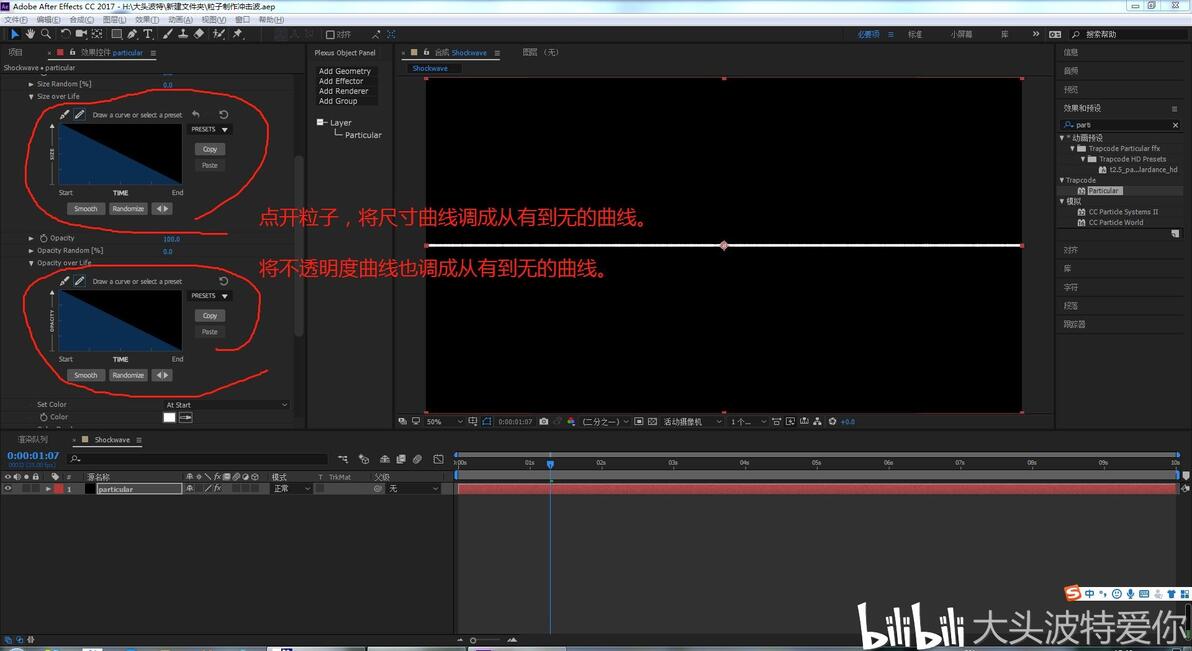Open the show channel color icon in viewer
Image resolution: width=1192 pixels, height=651 pixels.
(571, 421)
